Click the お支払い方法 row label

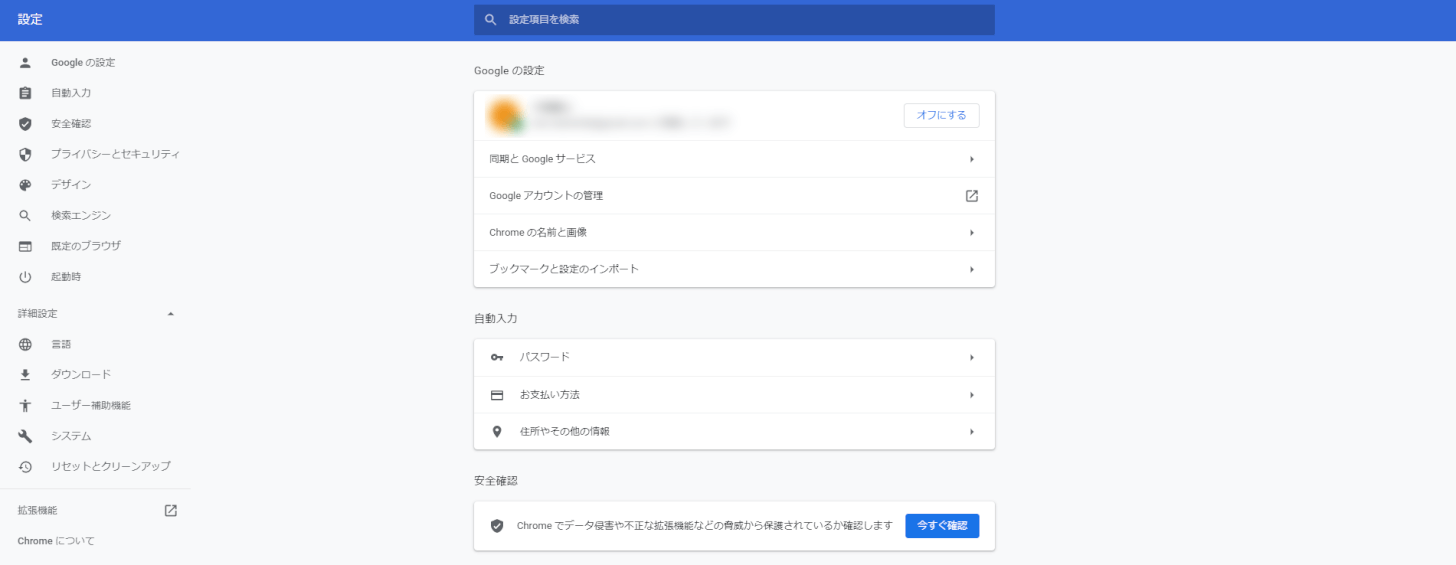(549, 395)
